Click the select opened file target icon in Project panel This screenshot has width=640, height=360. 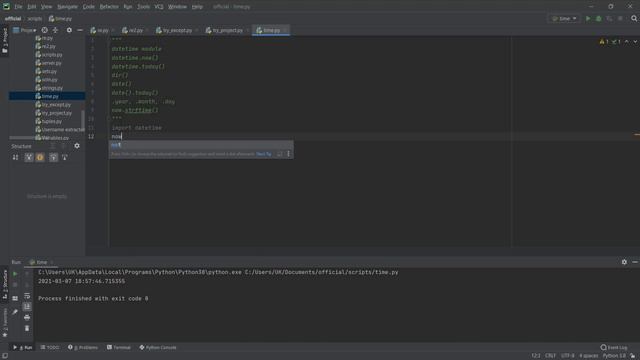[x=44, y=30]
